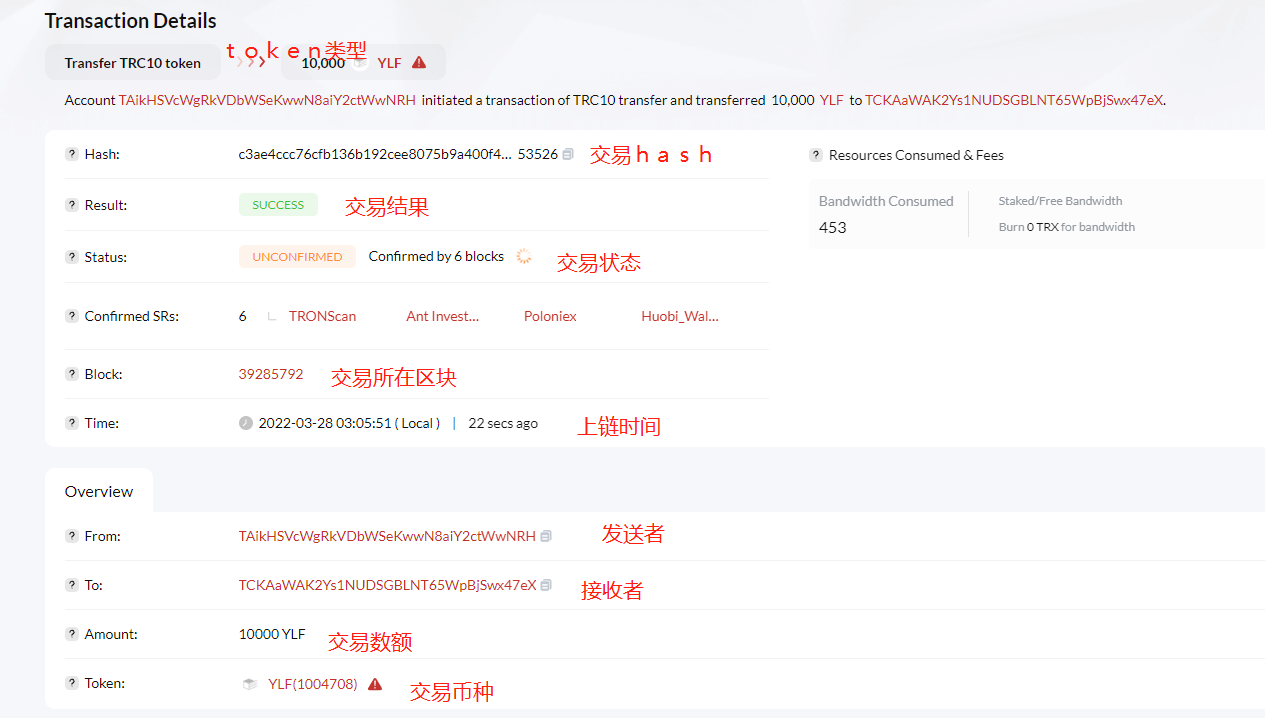Click the question mark icon beside Status
Screen dimensions: 1265x718
pyautogui.click(x=71, y=257)
